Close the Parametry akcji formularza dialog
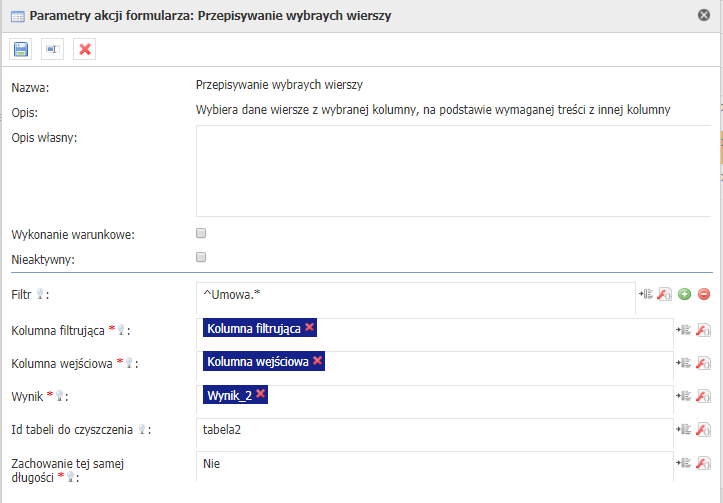The image size is (723, 503). (704, 15)
